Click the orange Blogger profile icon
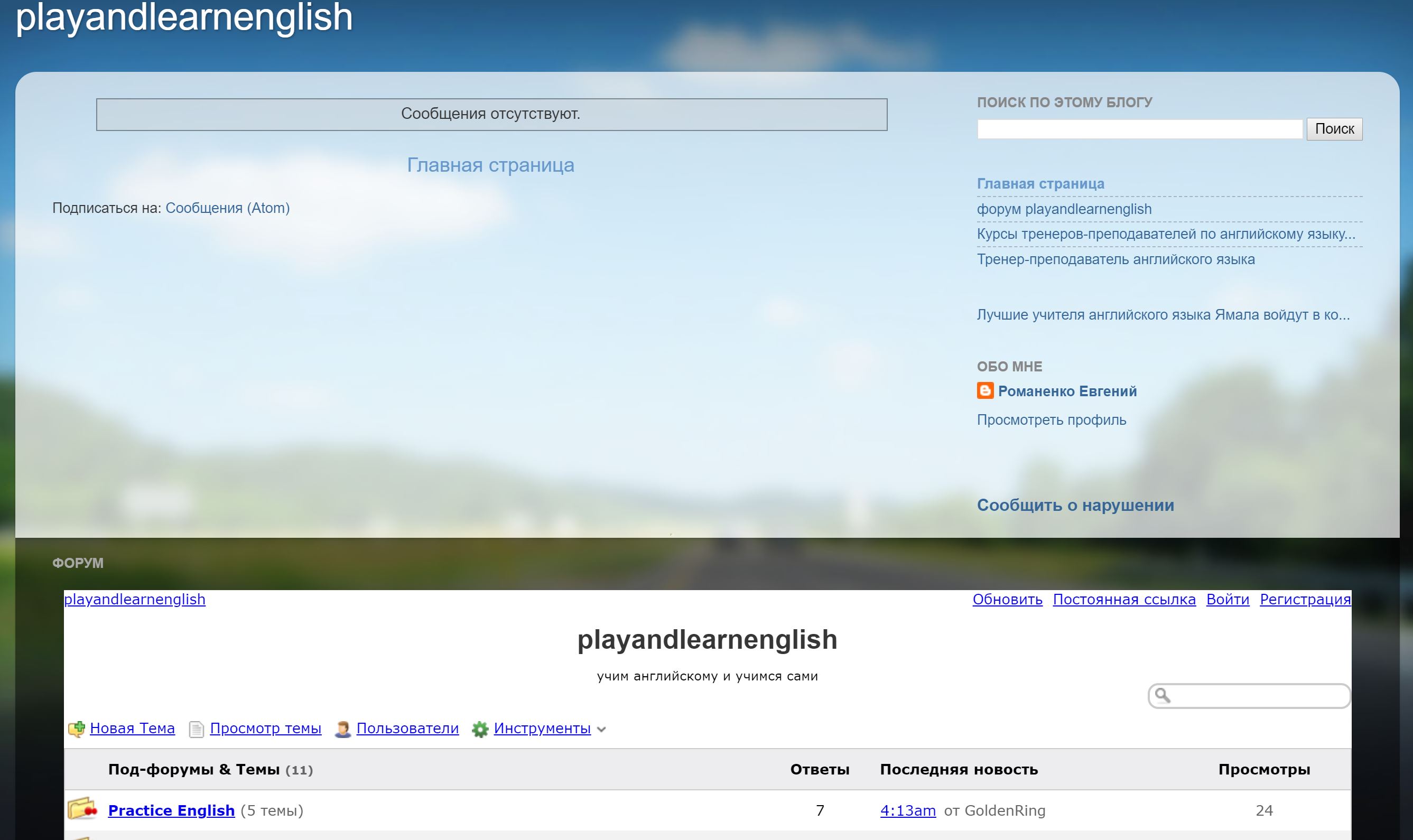Screen dimensions: 1413x840 tap(985, 391)
